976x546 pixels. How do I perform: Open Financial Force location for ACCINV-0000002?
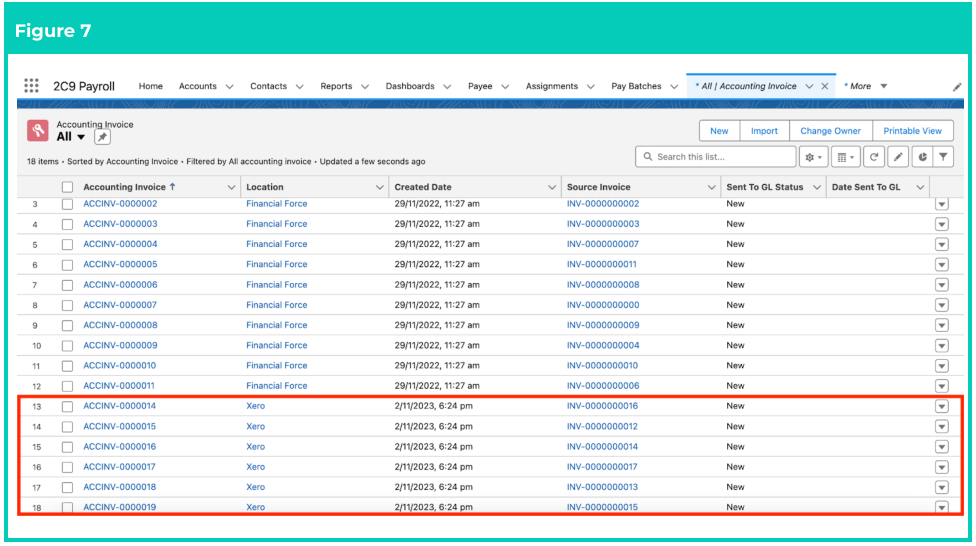[276, 204]
